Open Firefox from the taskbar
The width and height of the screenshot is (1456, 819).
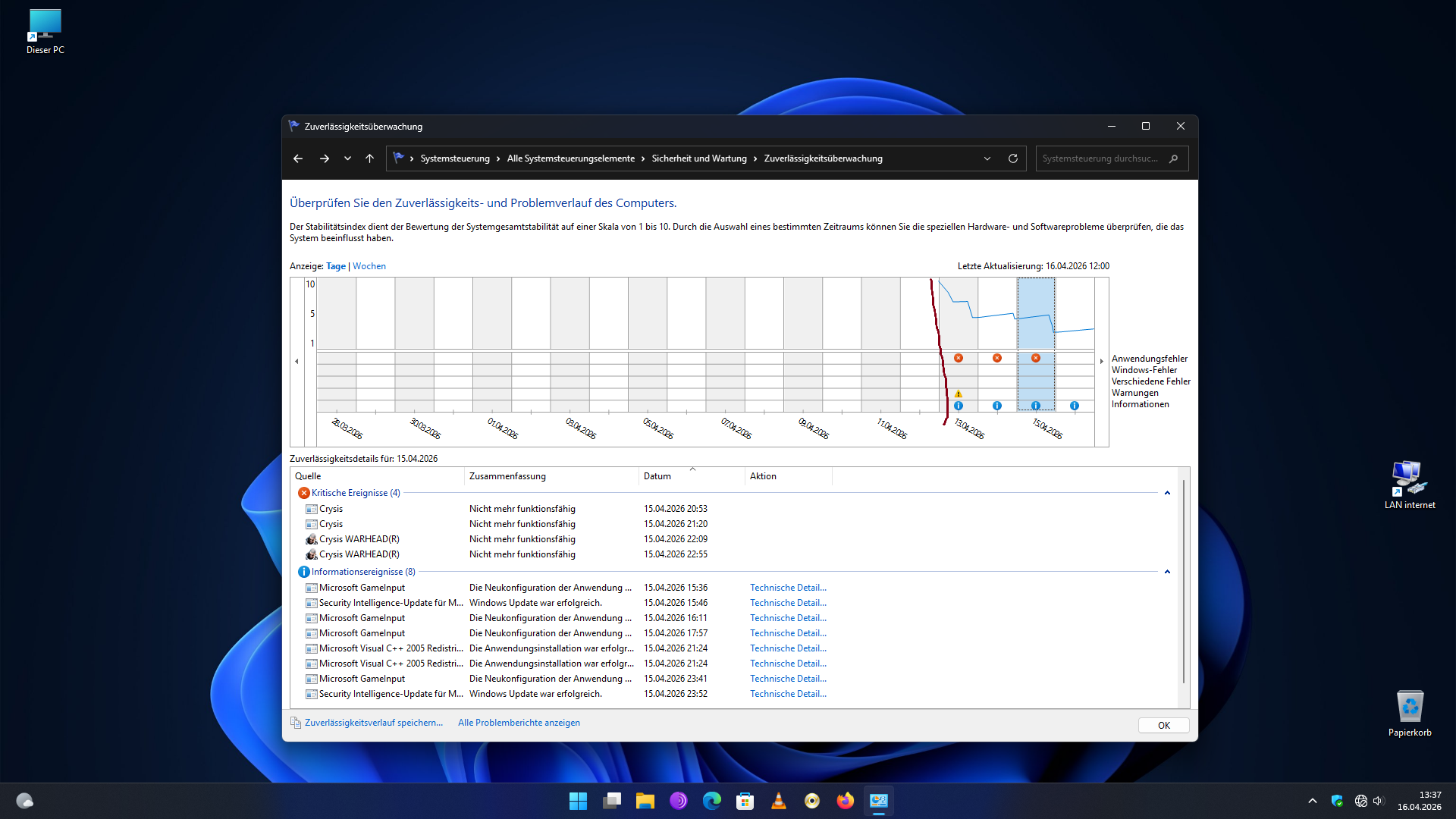[x=845, y=801]
